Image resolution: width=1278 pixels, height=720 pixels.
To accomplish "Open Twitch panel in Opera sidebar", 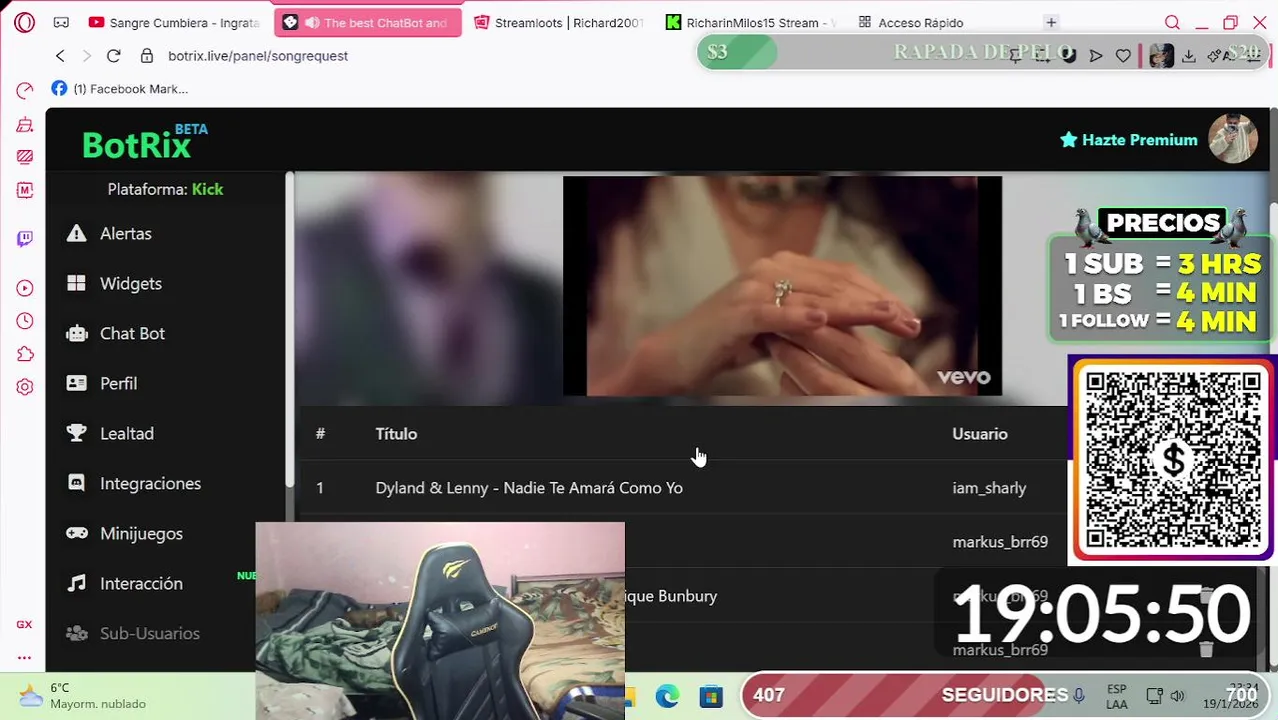I will point(25,238).
